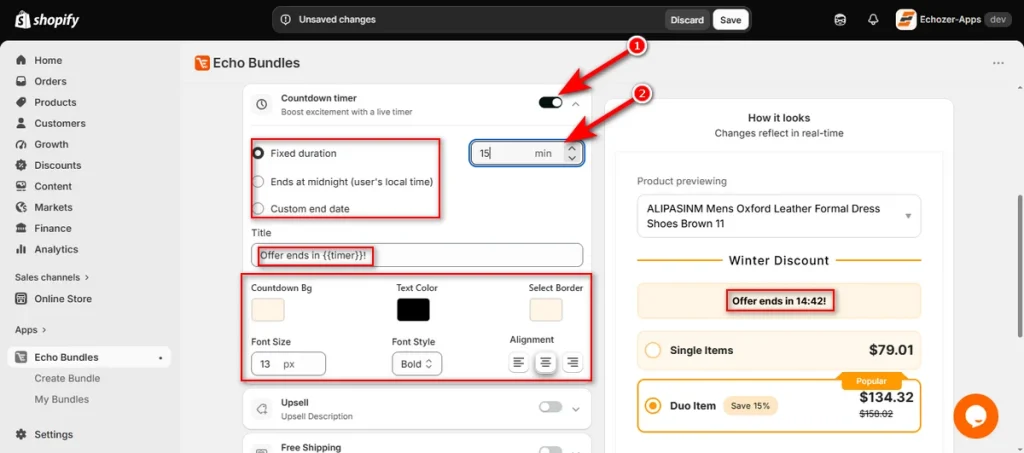1024x453 pixels.
Task: Expand Sales channels in sidebar
Action: [52, 277]
